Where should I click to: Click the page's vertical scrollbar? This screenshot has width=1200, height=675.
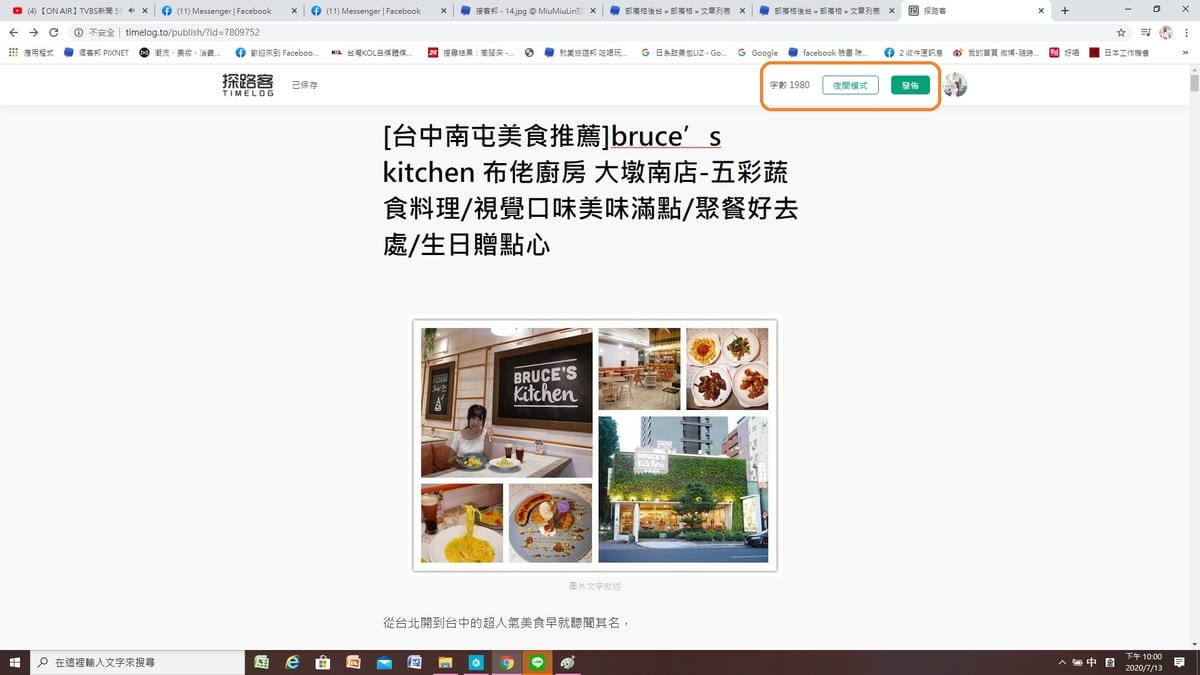pos(1193,300)
